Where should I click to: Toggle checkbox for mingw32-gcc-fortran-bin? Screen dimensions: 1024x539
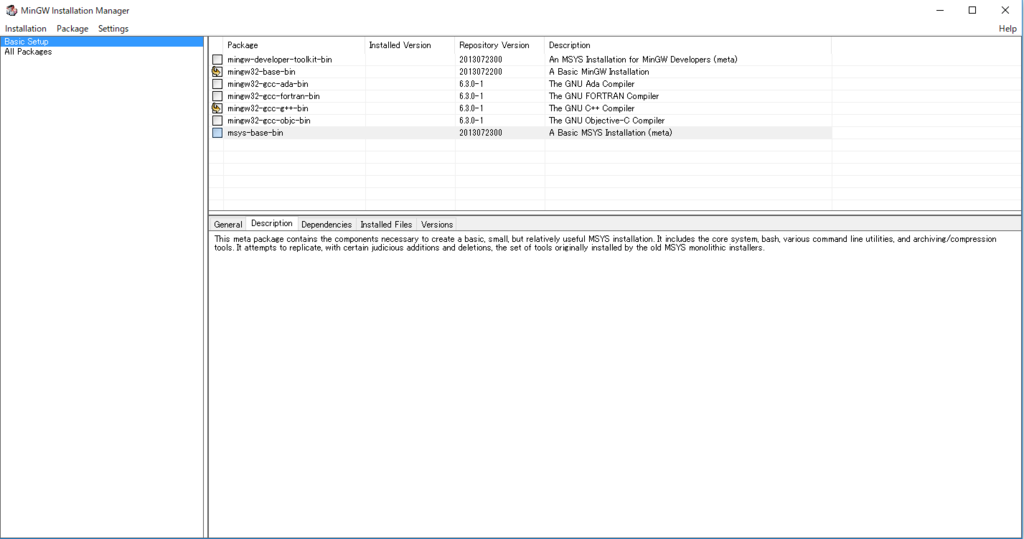click(x=217, y=96)
